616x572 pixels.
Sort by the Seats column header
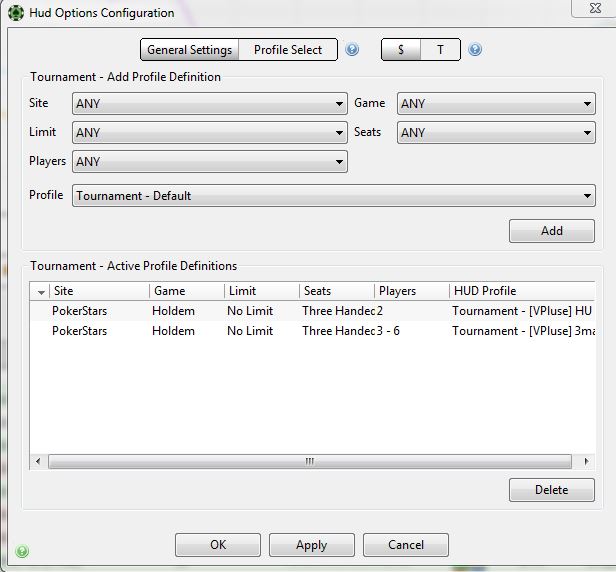click(337, 291)
